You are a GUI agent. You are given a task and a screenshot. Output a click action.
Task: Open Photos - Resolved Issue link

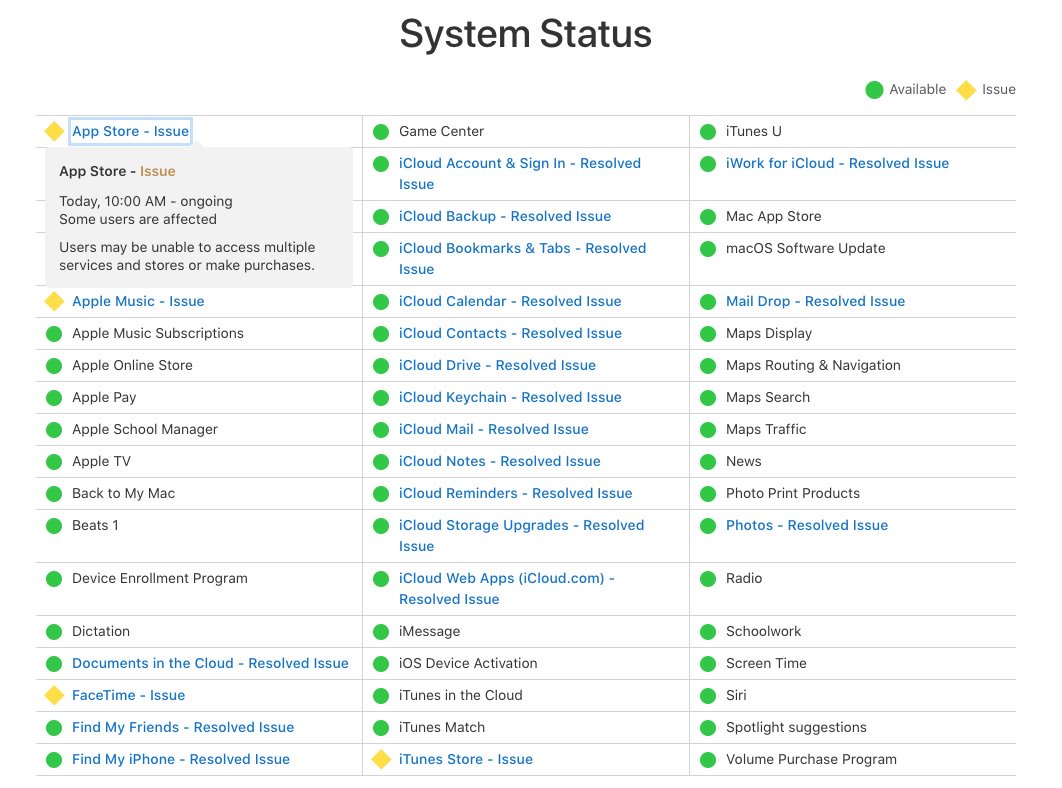tap(807, 526)
